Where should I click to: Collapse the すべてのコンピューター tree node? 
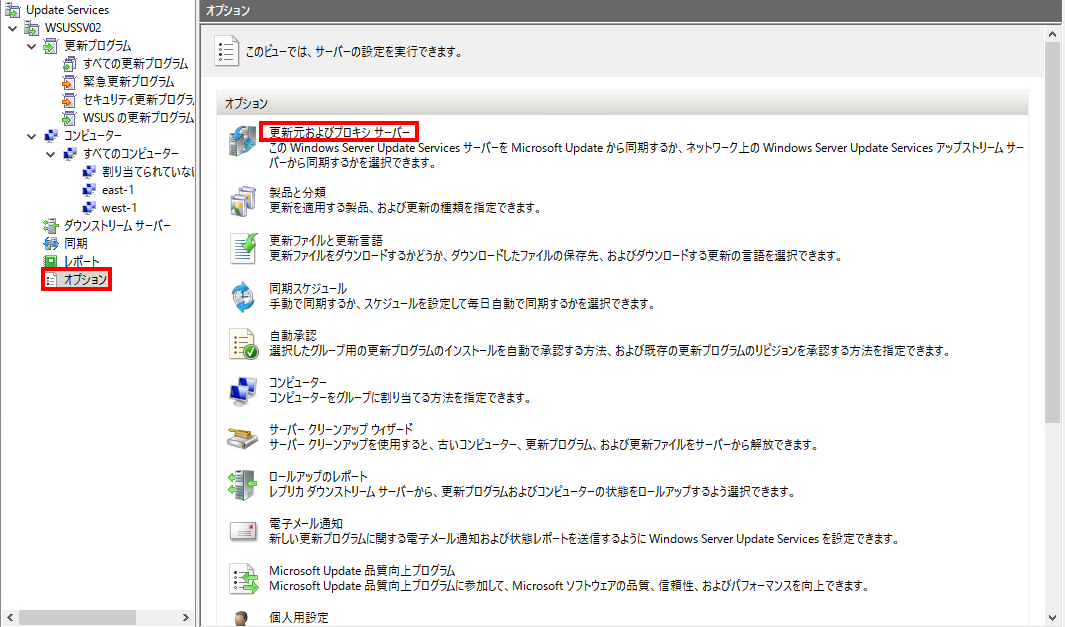[51, 154]
